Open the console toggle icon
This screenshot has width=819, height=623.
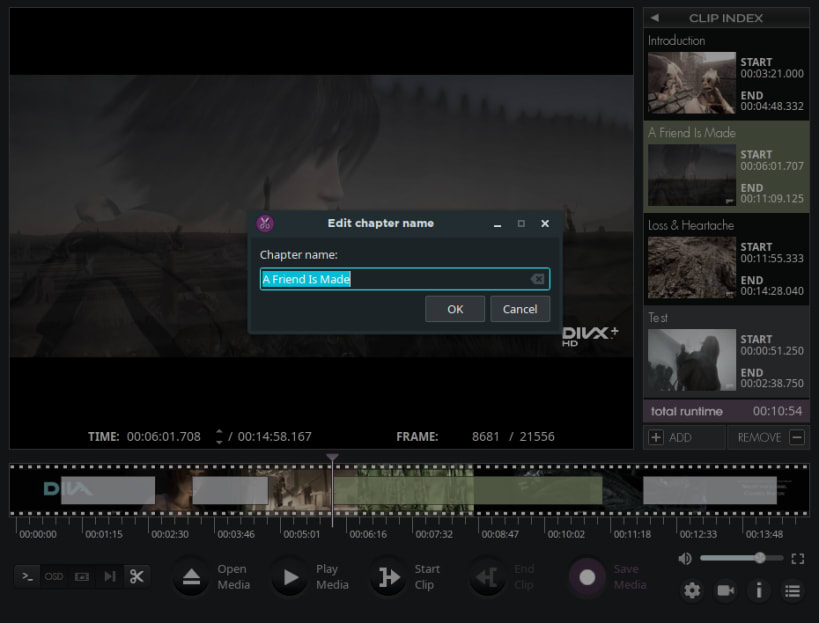pyautogui.click(x=28, y=577)
